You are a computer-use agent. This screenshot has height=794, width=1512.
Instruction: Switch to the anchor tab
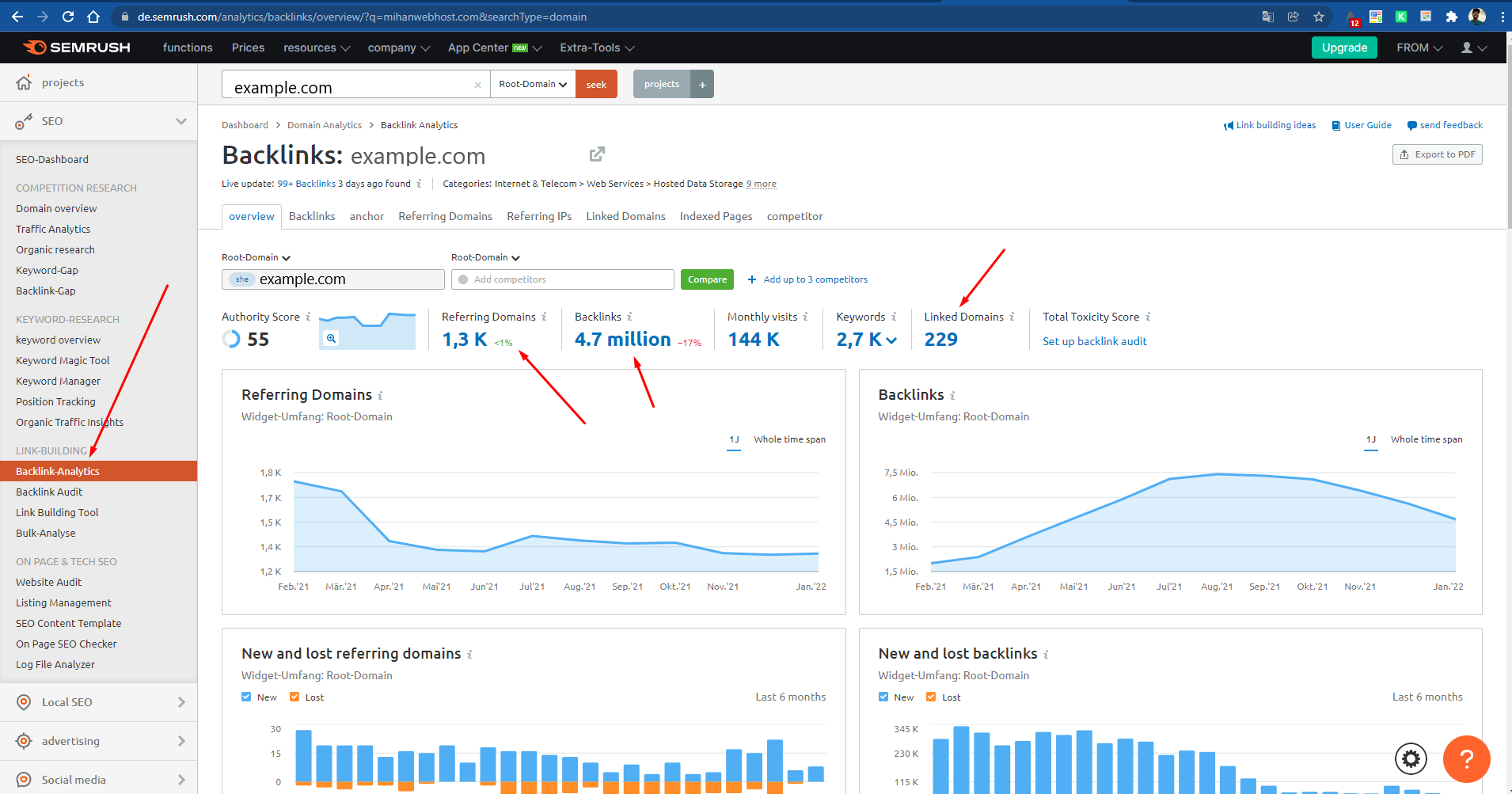tap(367, 216)
